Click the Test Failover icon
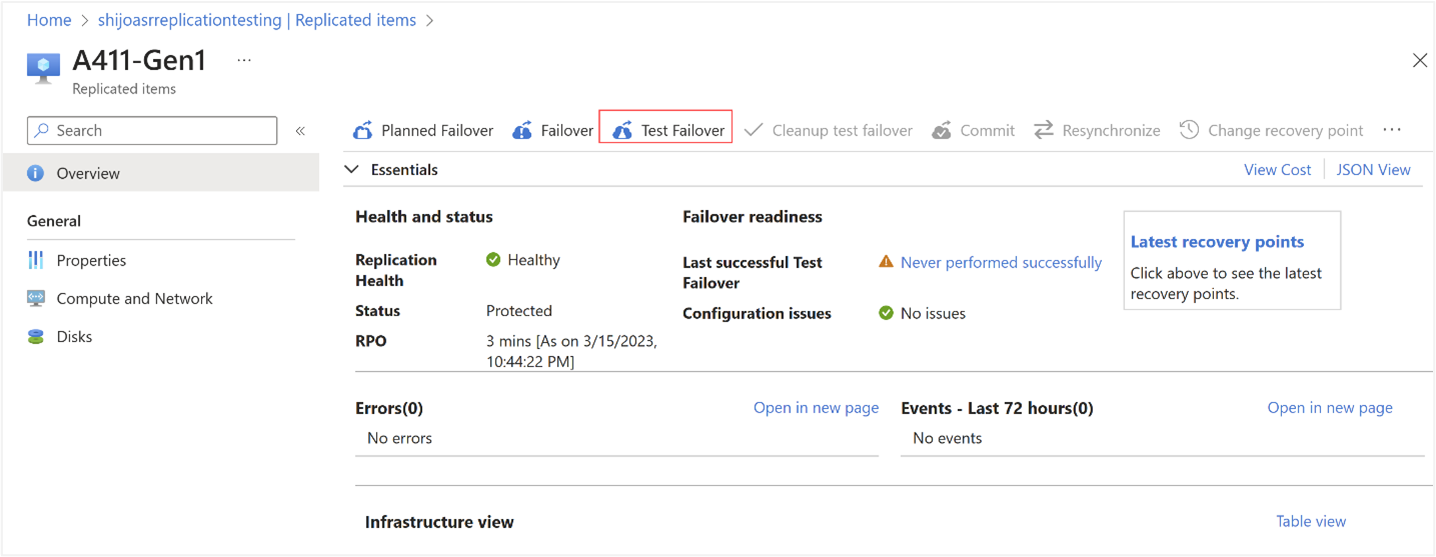The height and width of the screenshot is (557, 1436). coord(622,131)
